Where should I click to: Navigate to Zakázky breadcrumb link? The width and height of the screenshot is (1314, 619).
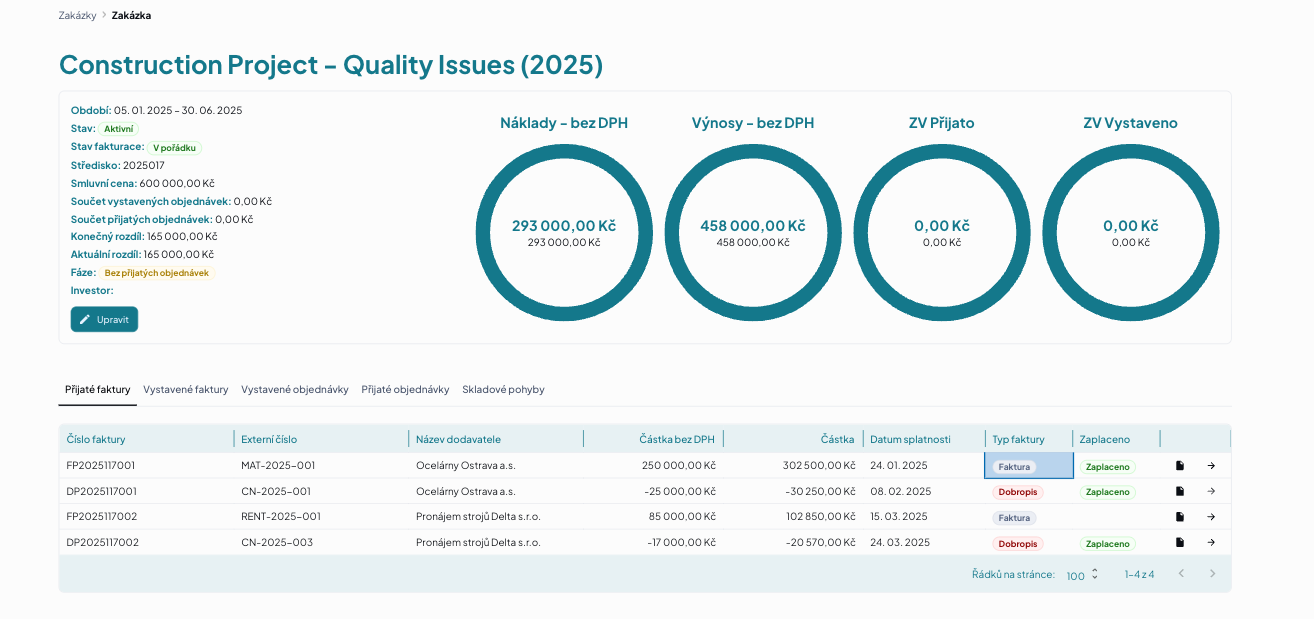(x=77, y=15)
